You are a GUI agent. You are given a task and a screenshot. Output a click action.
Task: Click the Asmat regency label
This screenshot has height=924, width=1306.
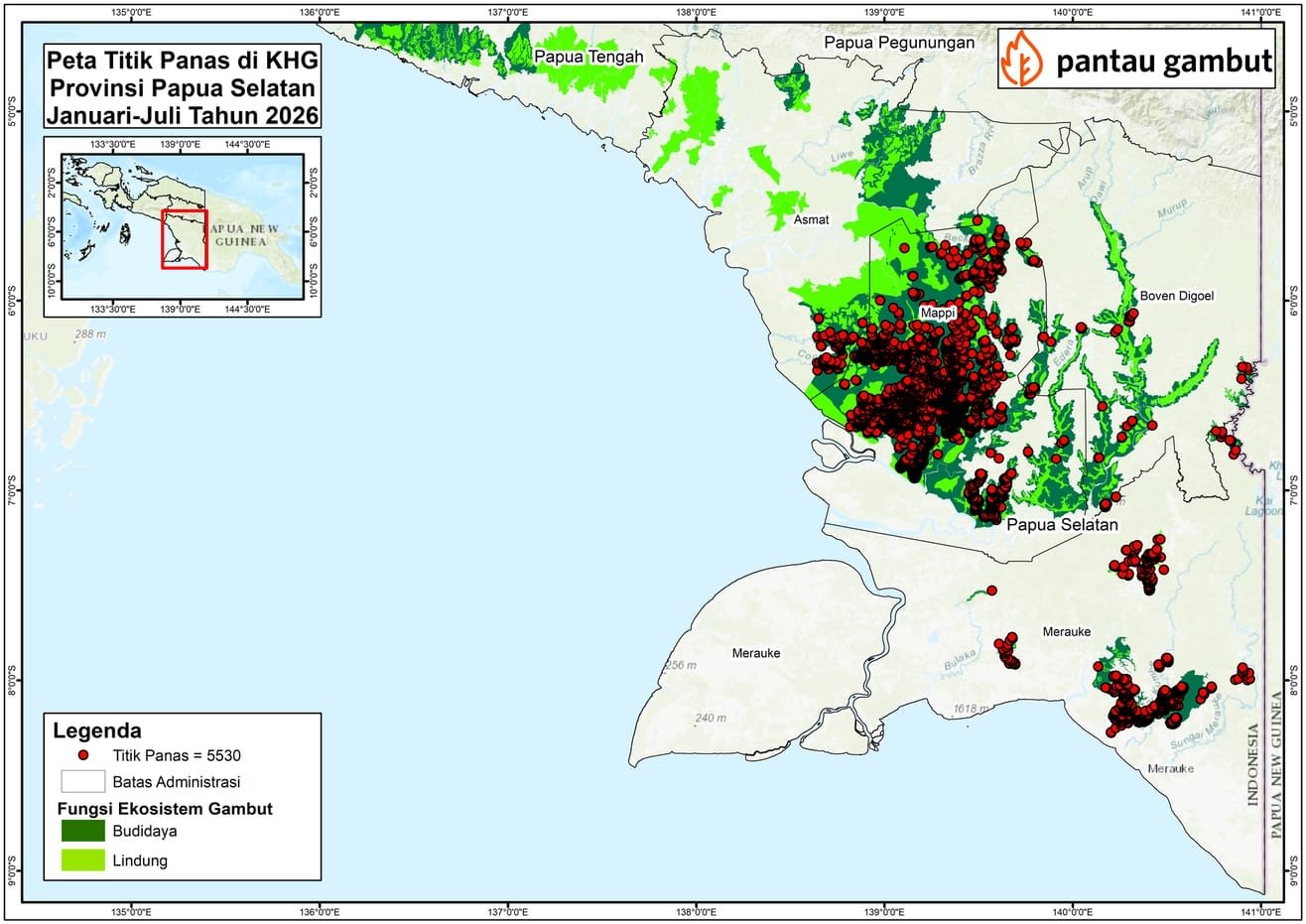[811, 219]
